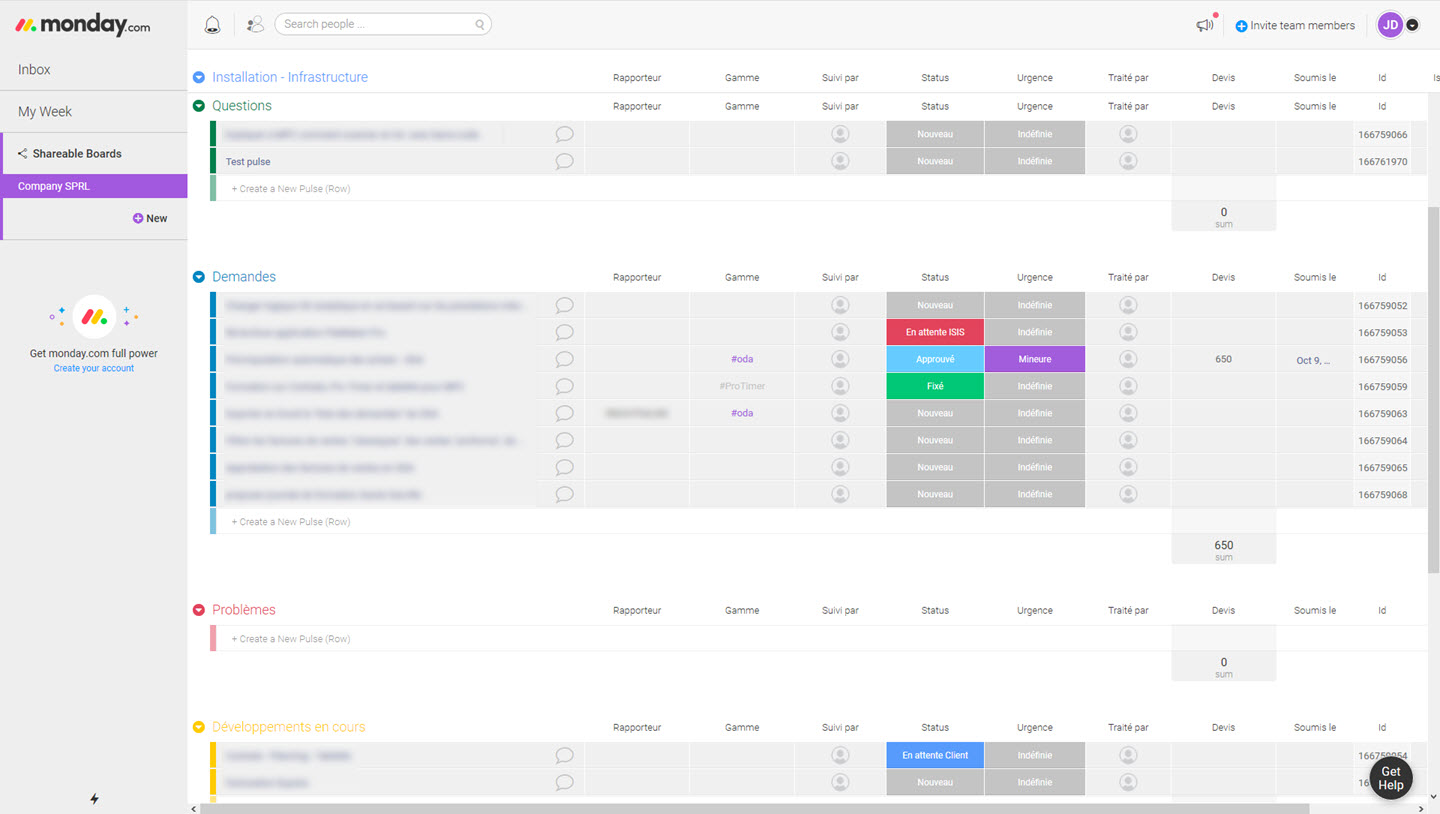Open the Inbox section
1440x814 pixels.
pyautogui.click(x=34, y=70)
